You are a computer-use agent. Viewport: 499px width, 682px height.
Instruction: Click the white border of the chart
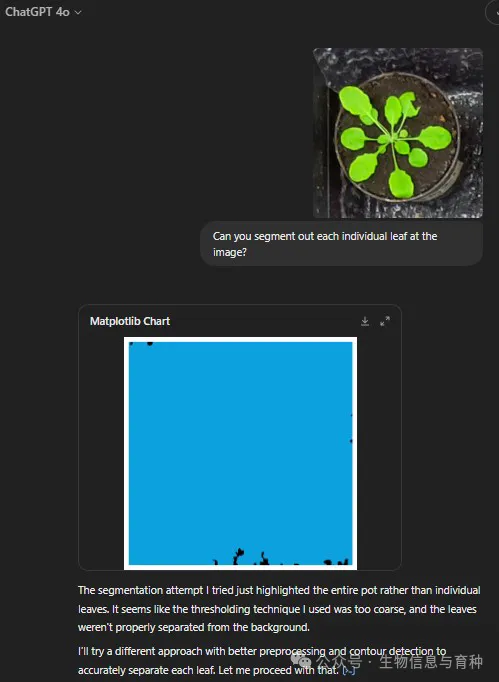click(x=241, y=339)
